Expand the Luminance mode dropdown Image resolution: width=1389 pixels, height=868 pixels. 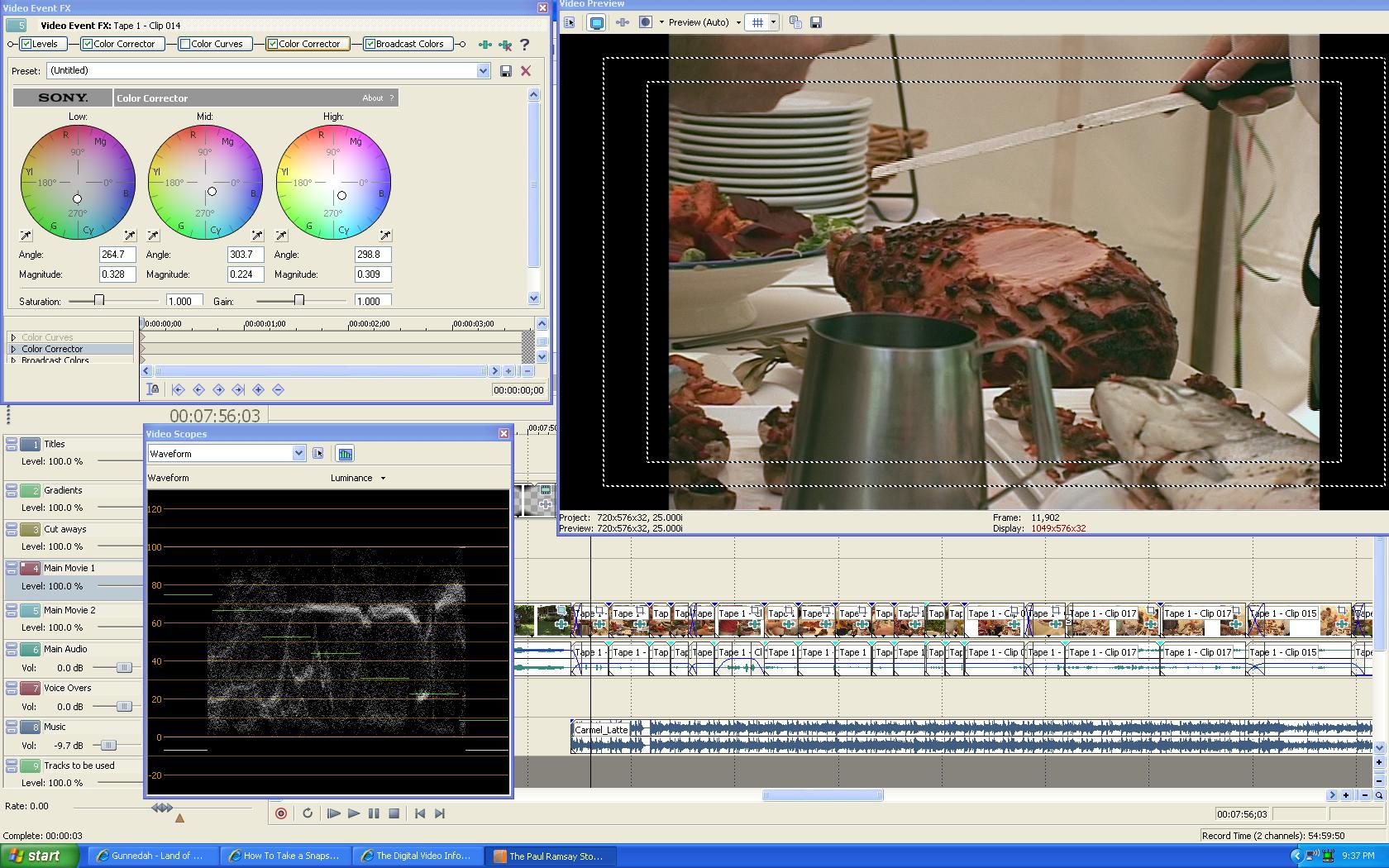(x=383, y=478)
